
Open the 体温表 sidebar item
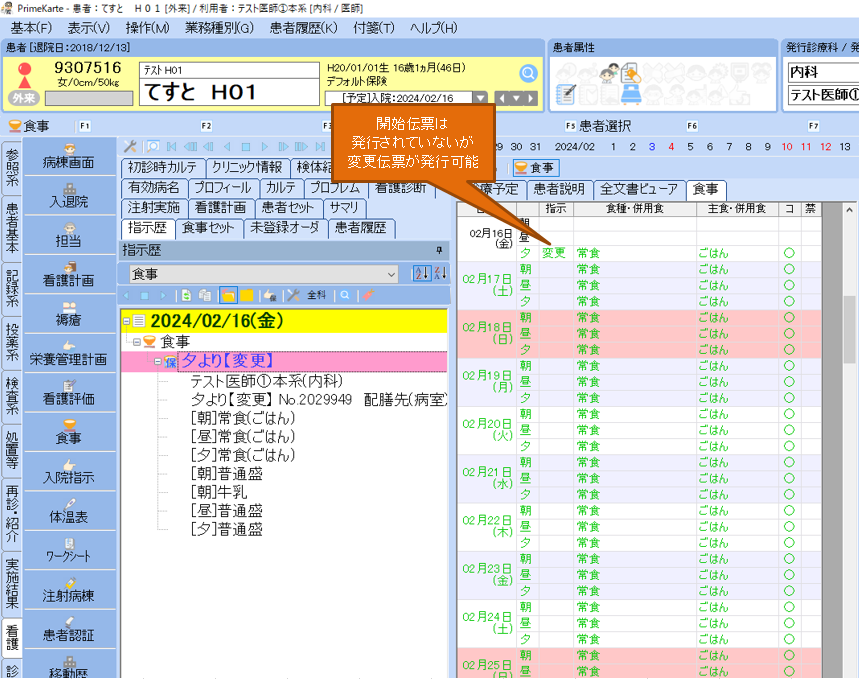tap(69, 512)
